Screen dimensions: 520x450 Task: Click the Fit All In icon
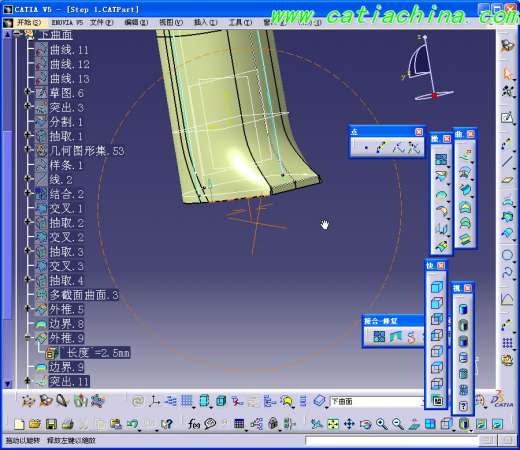click(x=333, y=424)
